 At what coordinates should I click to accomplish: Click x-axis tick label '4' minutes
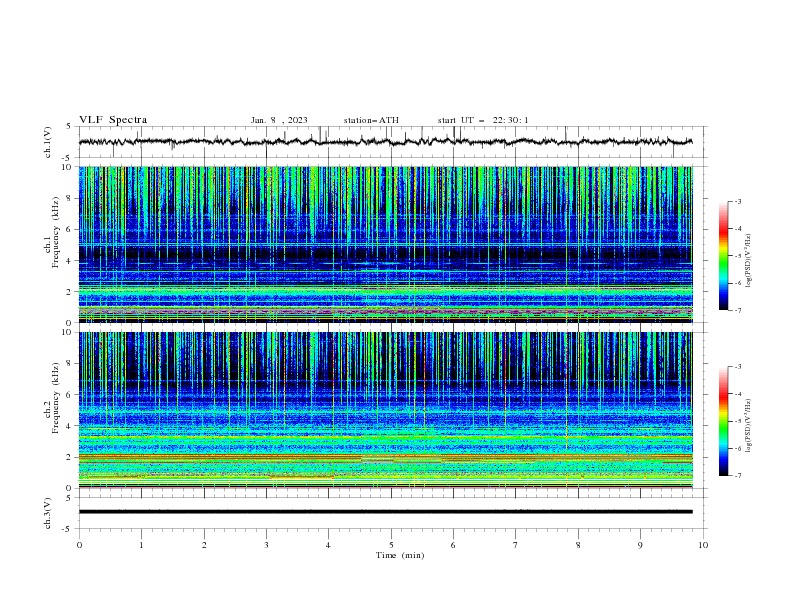pos(328,545)
